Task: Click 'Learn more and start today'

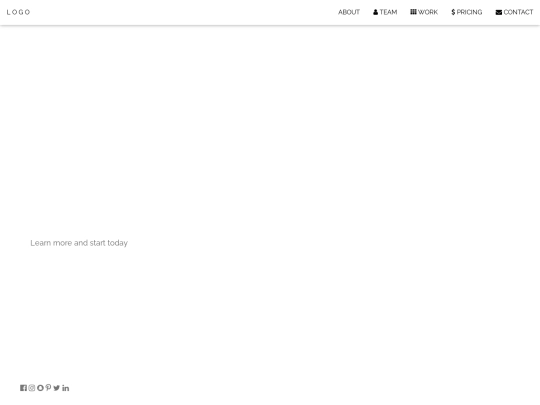Action: point(79,243)
